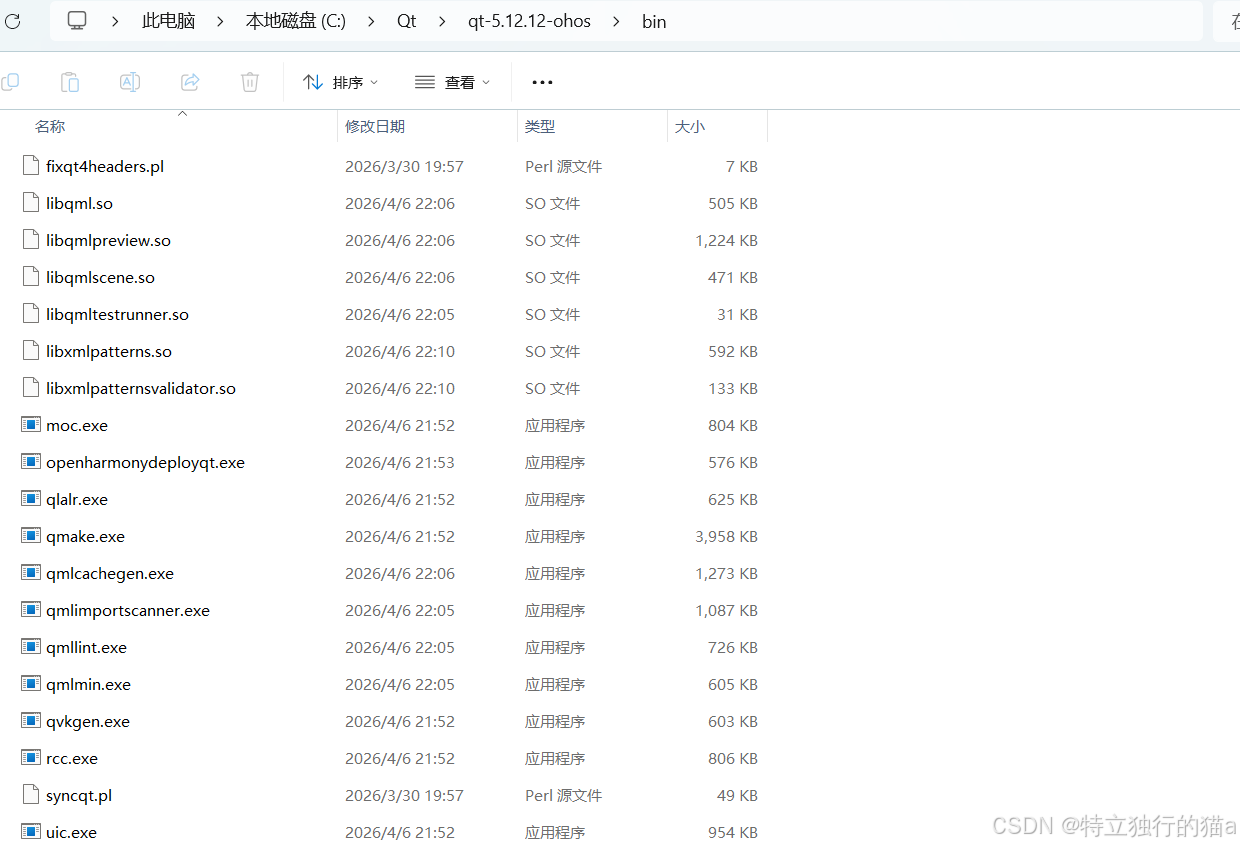This screenshot has height=845, width=1240.
Task: Expand the chevron after 此电脑 breadcrumb
Action: pos(220,21)
